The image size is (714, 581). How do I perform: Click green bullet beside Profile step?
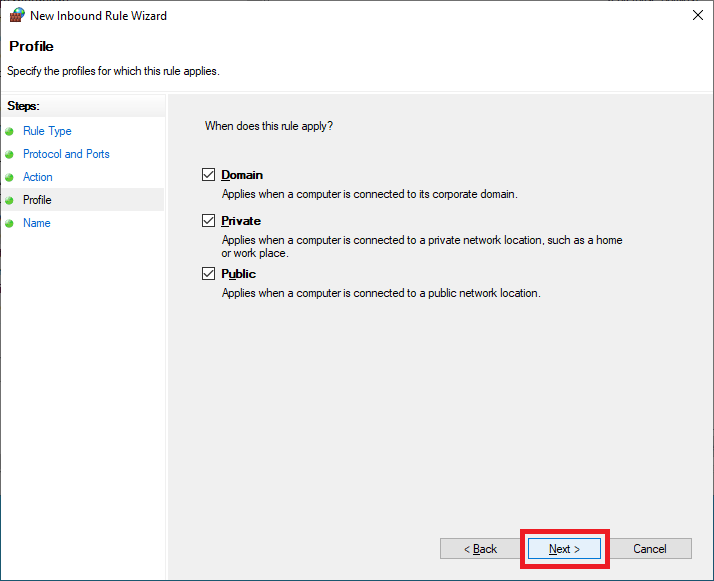(x=10, y=200)
